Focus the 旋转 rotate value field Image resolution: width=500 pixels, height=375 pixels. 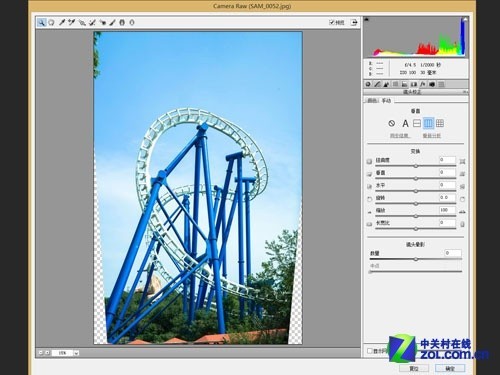click(x=447, y=198)
